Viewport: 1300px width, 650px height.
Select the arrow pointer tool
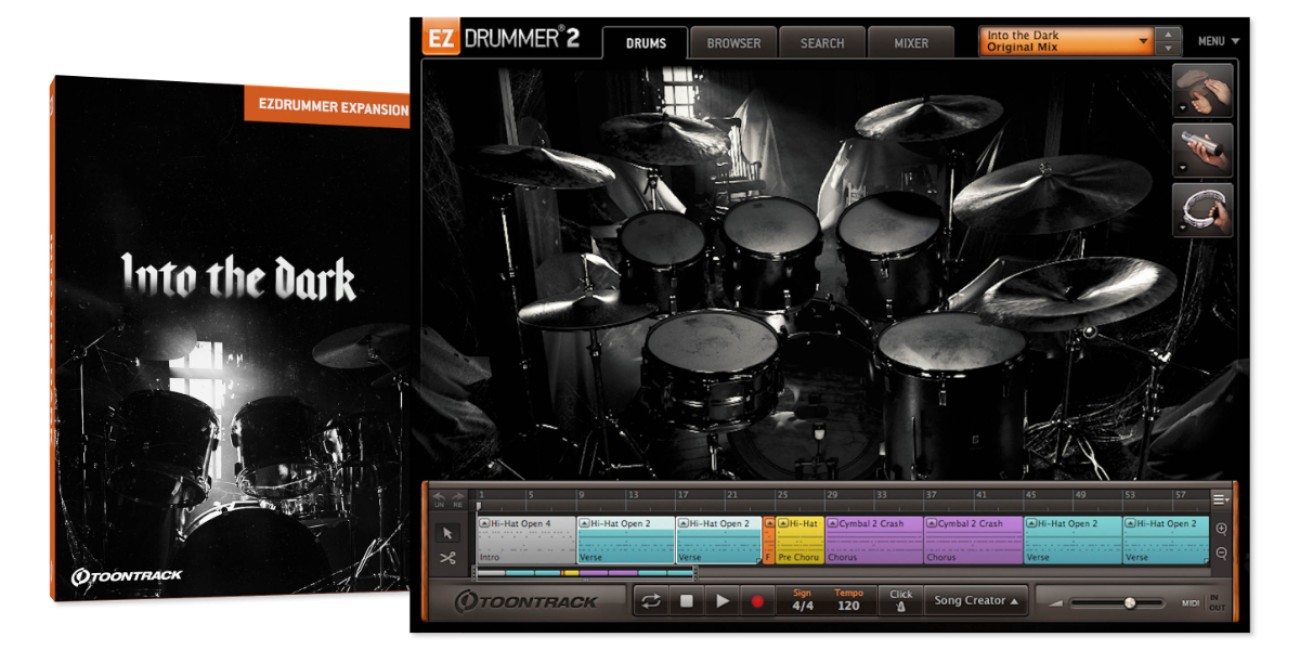(x=447, y=533)
